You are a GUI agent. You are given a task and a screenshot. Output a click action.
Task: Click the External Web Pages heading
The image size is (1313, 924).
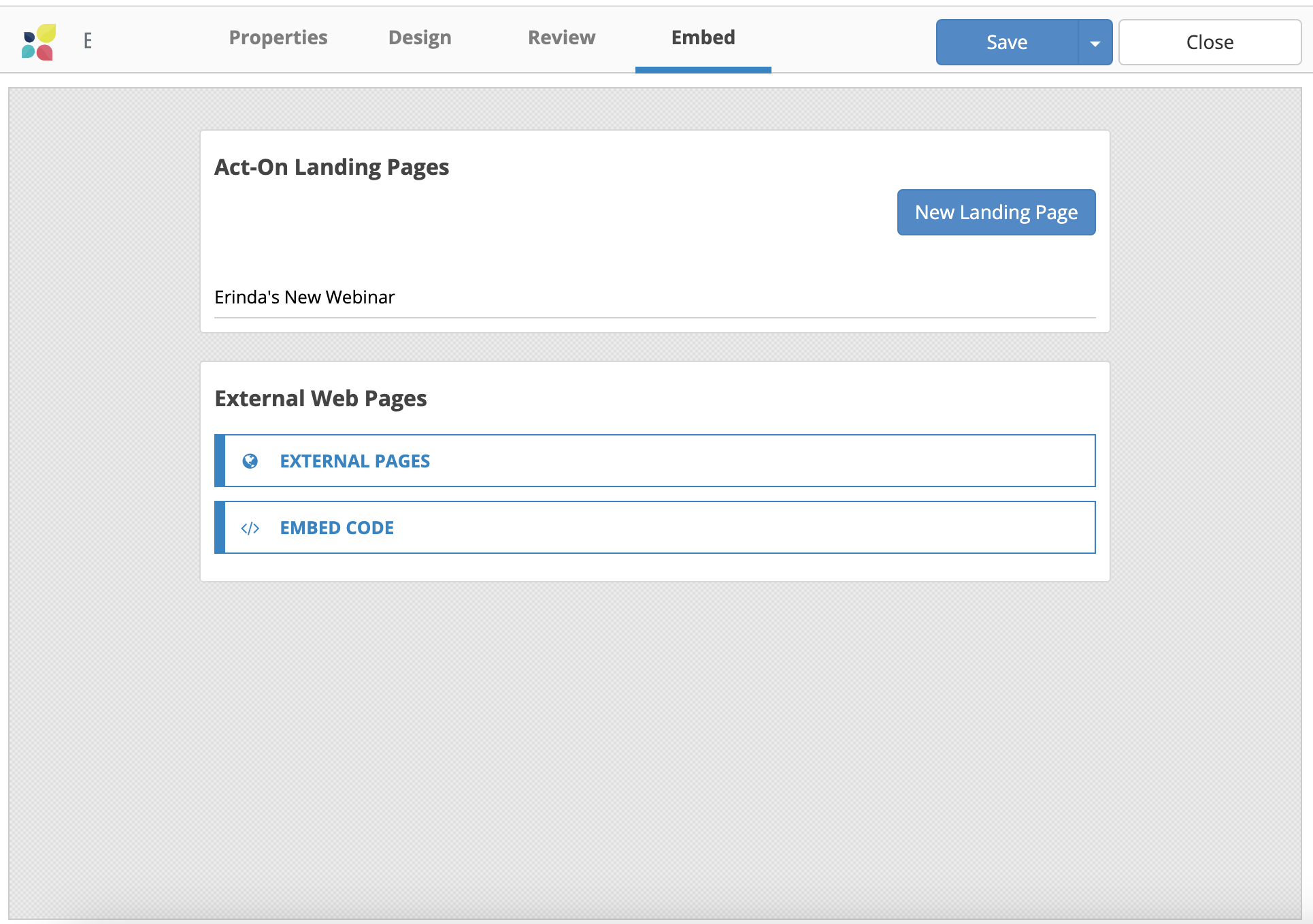coord(321,399)
